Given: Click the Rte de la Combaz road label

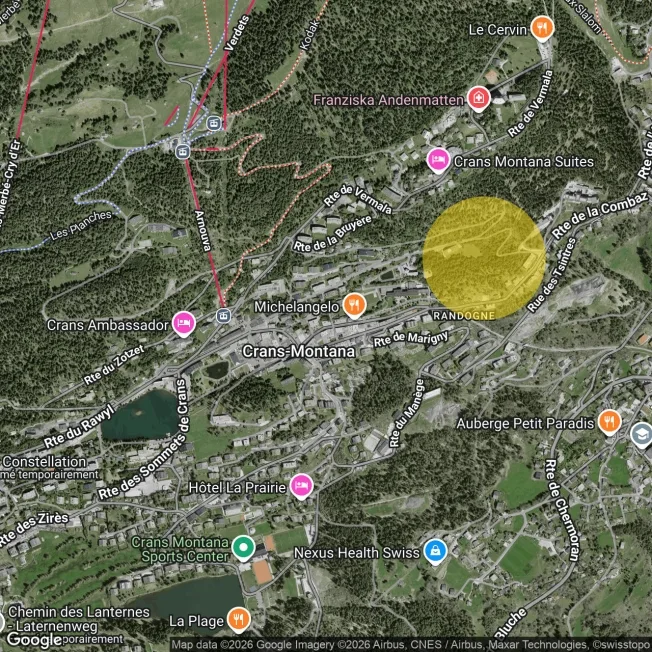Looking at the screenshot, I should (600, 216).
